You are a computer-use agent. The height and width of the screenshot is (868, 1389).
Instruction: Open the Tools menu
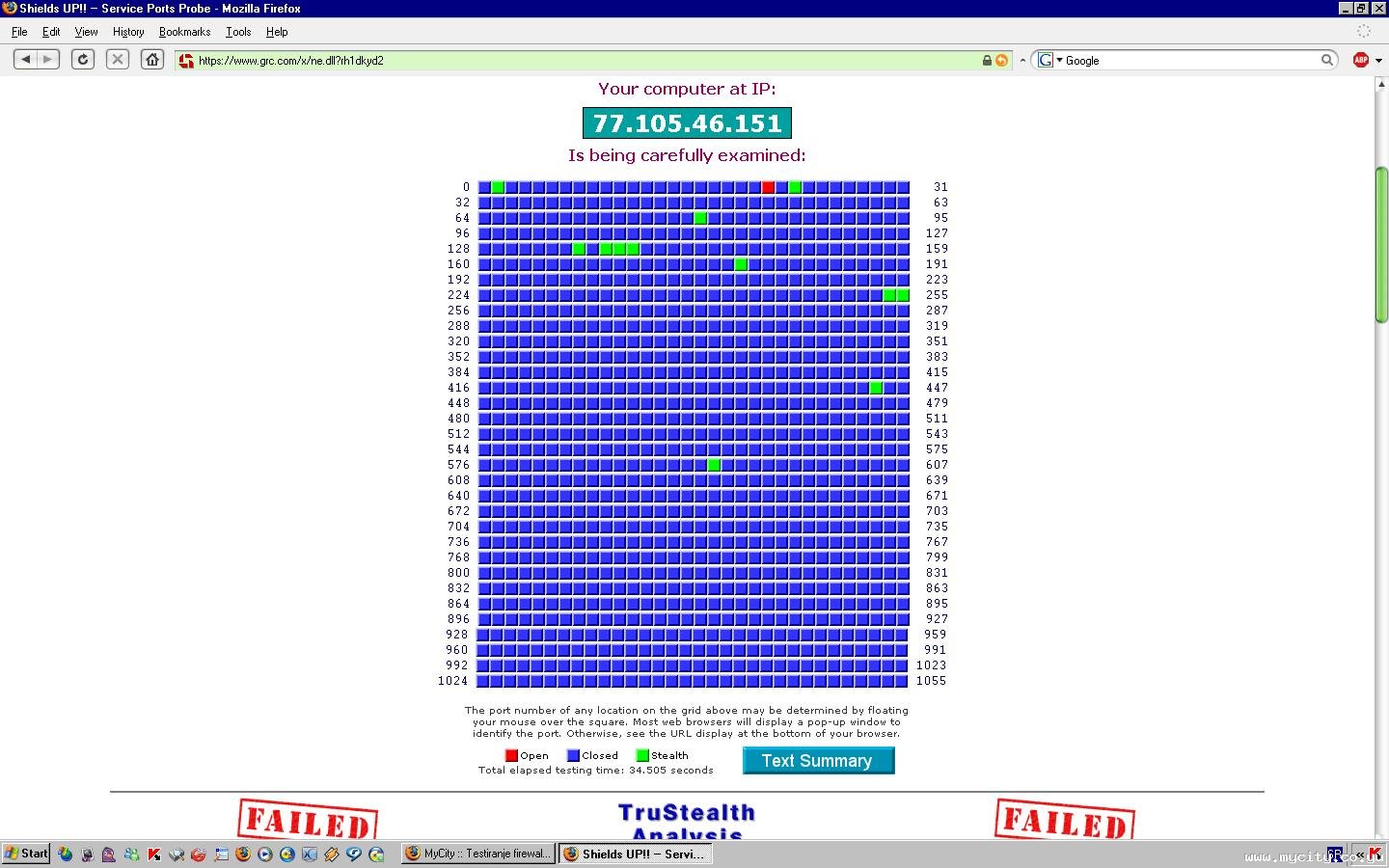[x=238, y=32]
